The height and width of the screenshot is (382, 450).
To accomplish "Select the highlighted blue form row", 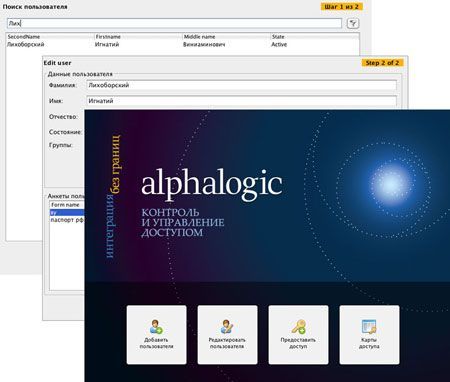I will pyautogui.click(x=67, y=212).
